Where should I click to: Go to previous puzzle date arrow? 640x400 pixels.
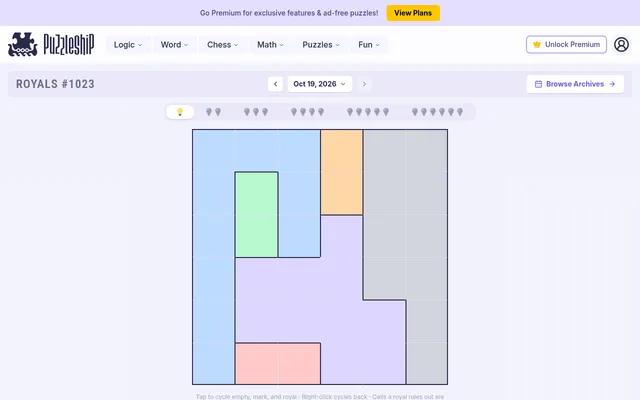pyautogui.click(x=276, y=84)
